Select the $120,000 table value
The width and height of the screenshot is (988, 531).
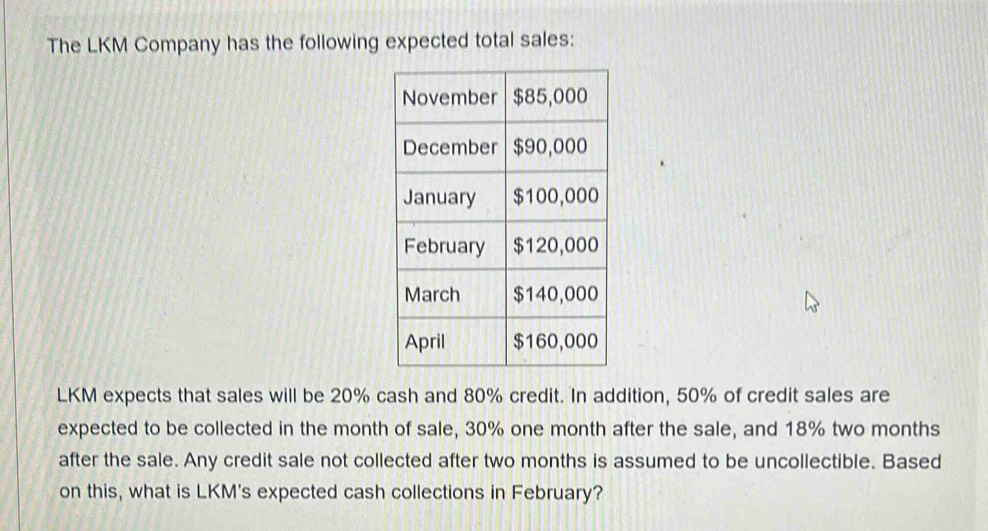[555, 246]
